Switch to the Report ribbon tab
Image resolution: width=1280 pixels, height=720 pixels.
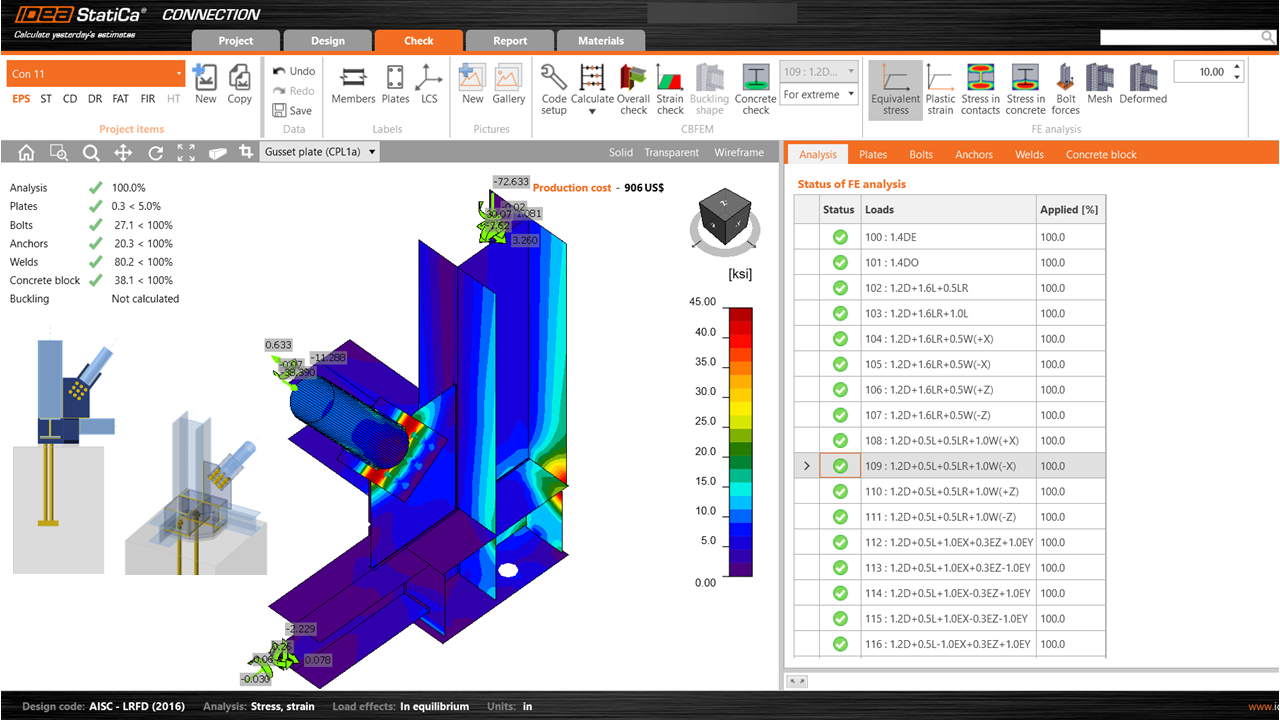tap(509, 41)
